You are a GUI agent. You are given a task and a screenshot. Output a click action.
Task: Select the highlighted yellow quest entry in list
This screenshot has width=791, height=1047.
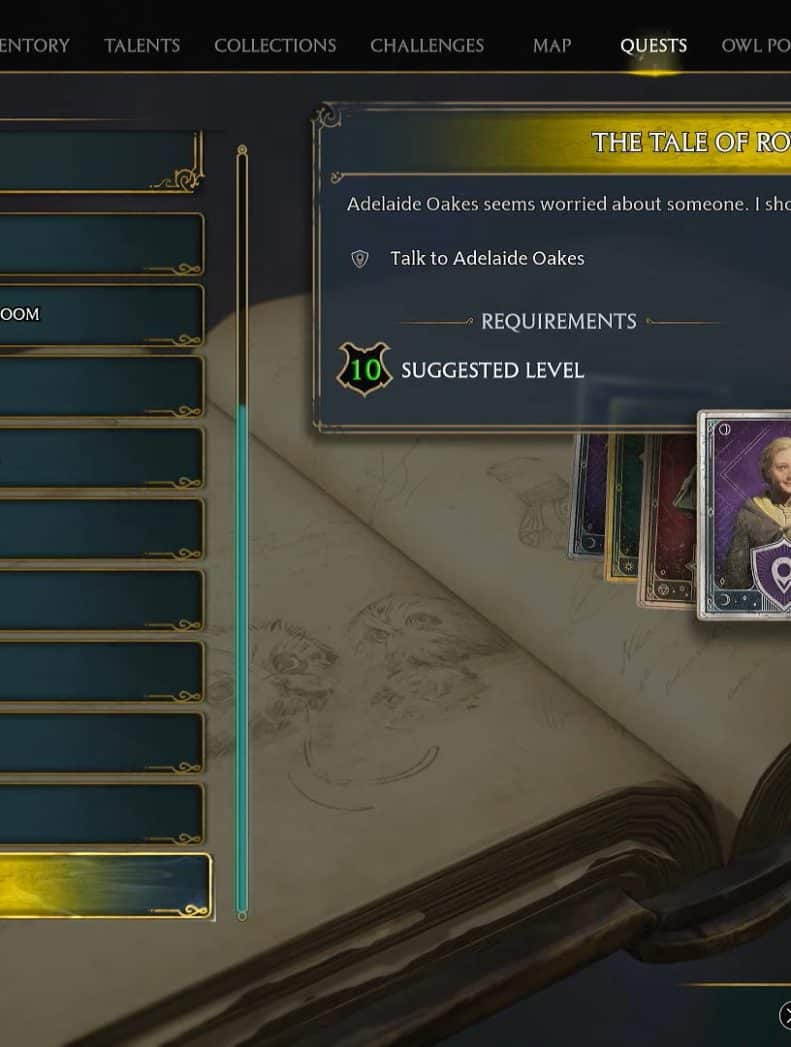click(x=105, y=886)
